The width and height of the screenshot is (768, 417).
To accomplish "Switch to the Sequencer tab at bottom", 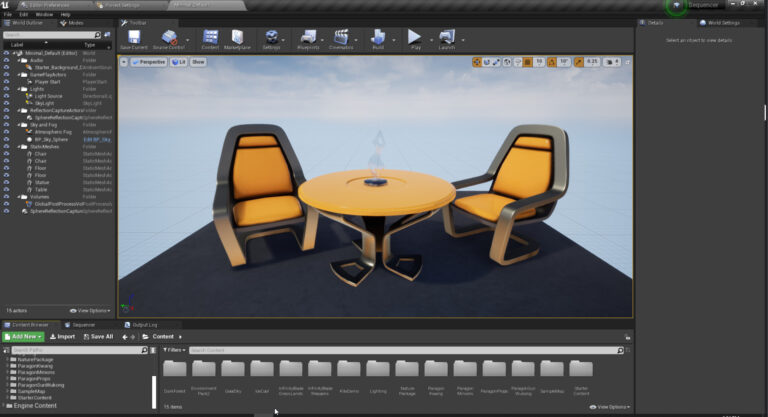I will (x=80, y=325).
